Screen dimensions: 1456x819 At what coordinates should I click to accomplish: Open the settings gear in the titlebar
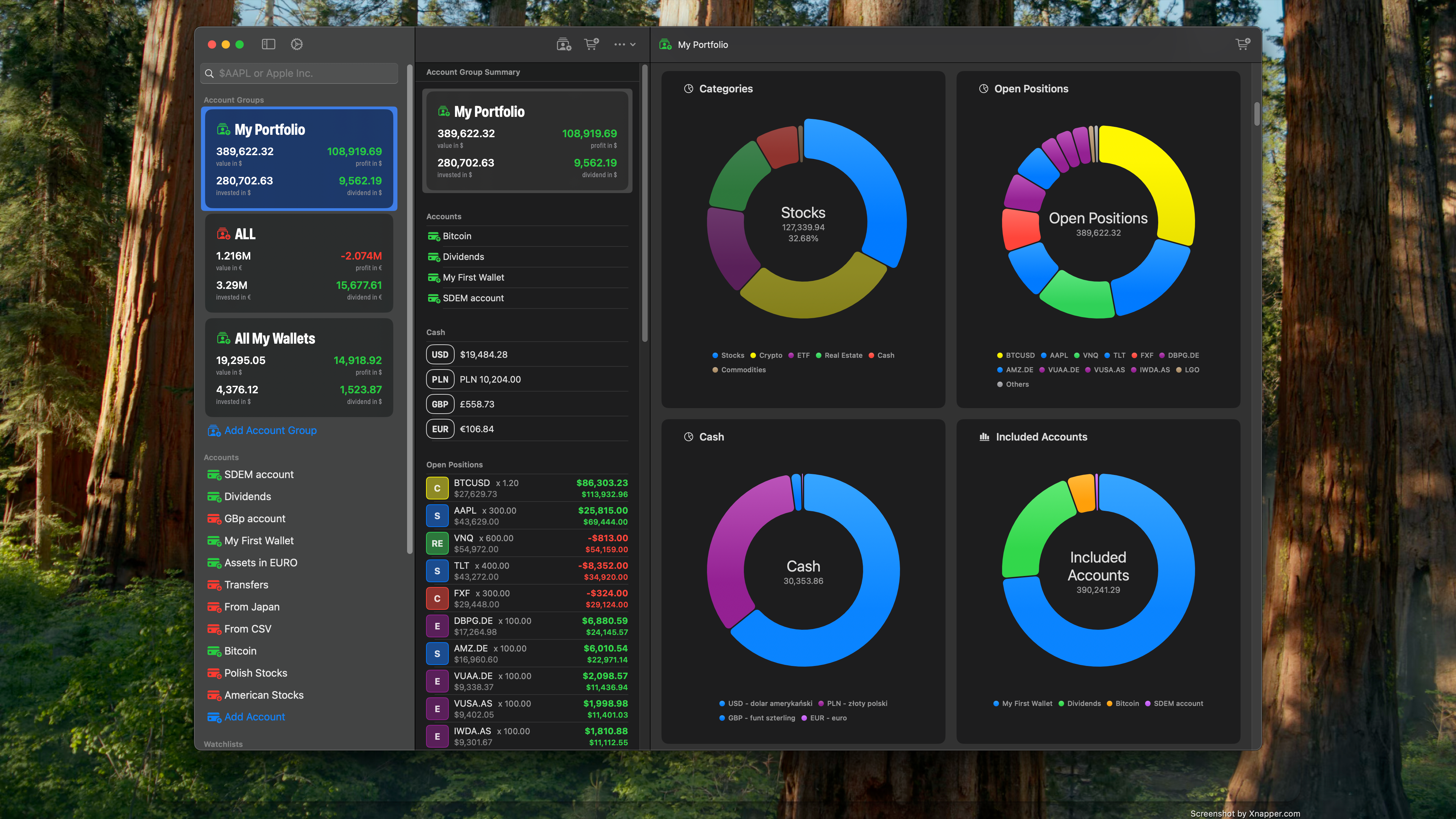[296, 44]
